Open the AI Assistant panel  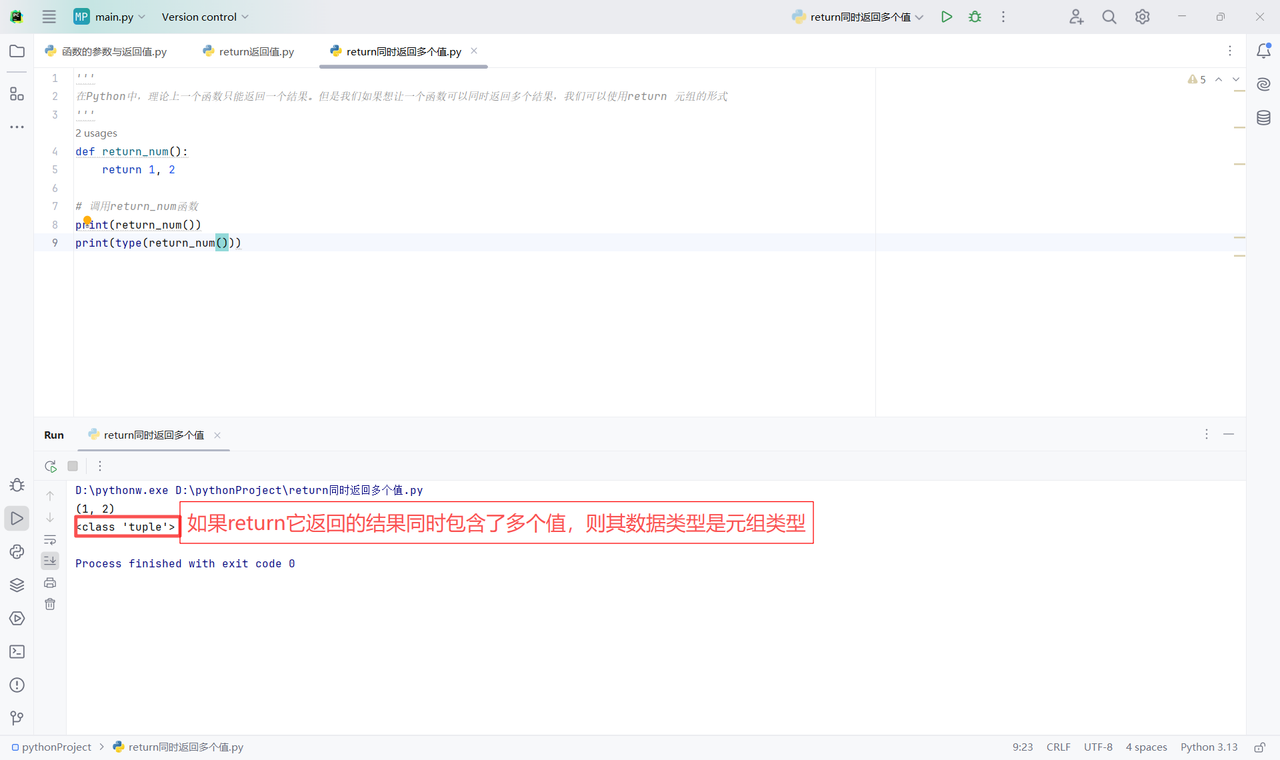pyautogui.click(x=1263, y=84)
